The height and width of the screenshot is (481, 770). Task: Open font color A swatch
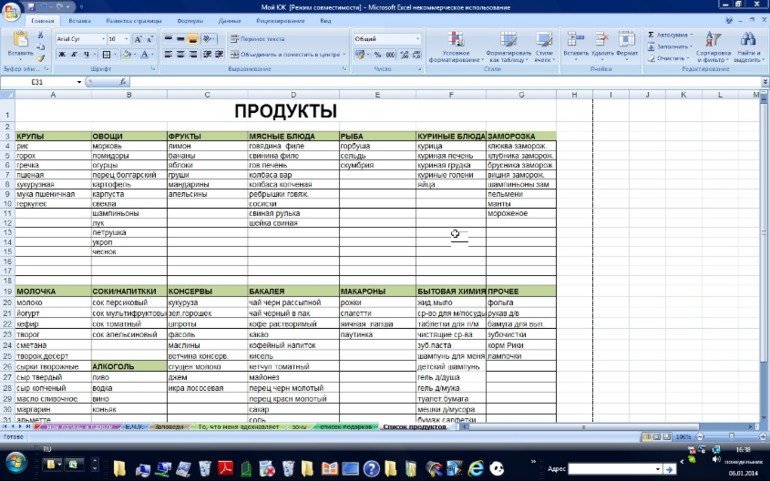[144, 55]
